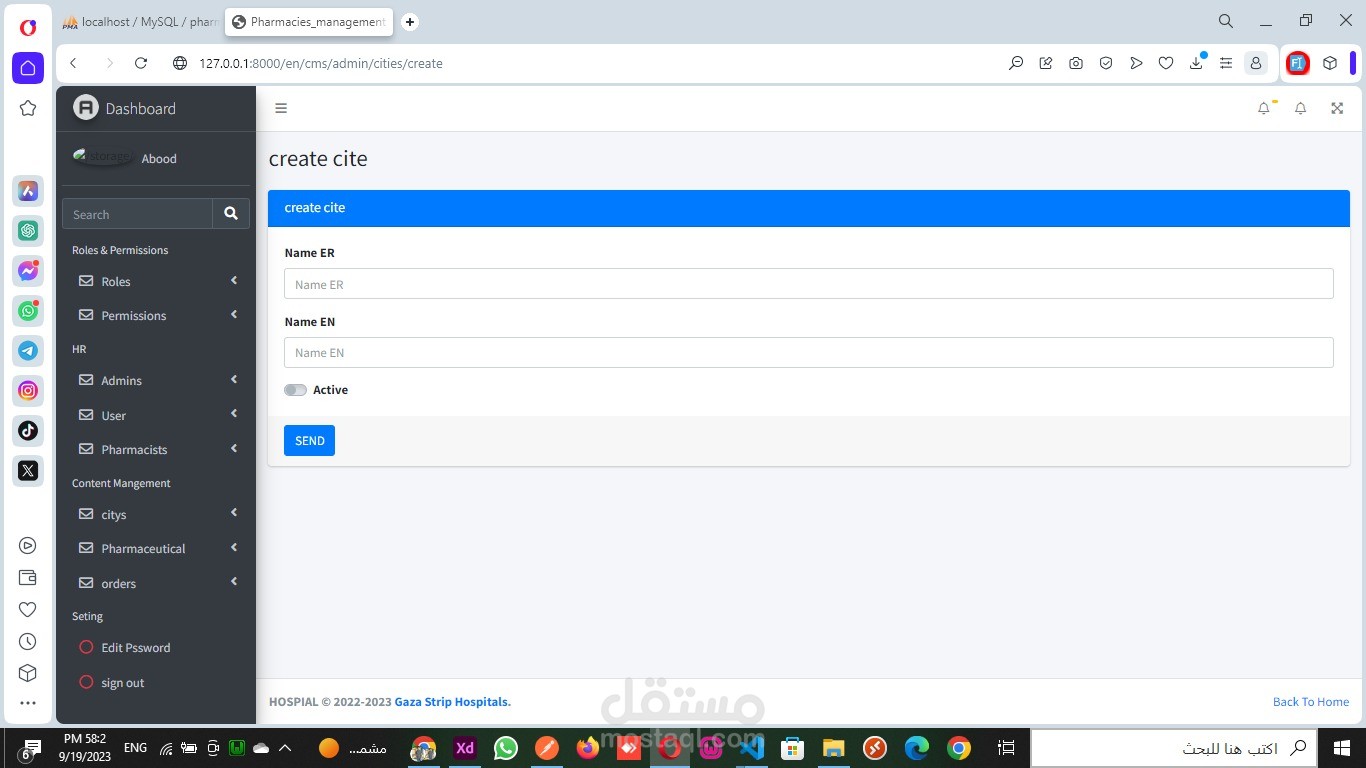This screenshot has width=1366, height=768.
Task: Expand the Pharmaceutical menu arrow
Action: click(234, 548)
